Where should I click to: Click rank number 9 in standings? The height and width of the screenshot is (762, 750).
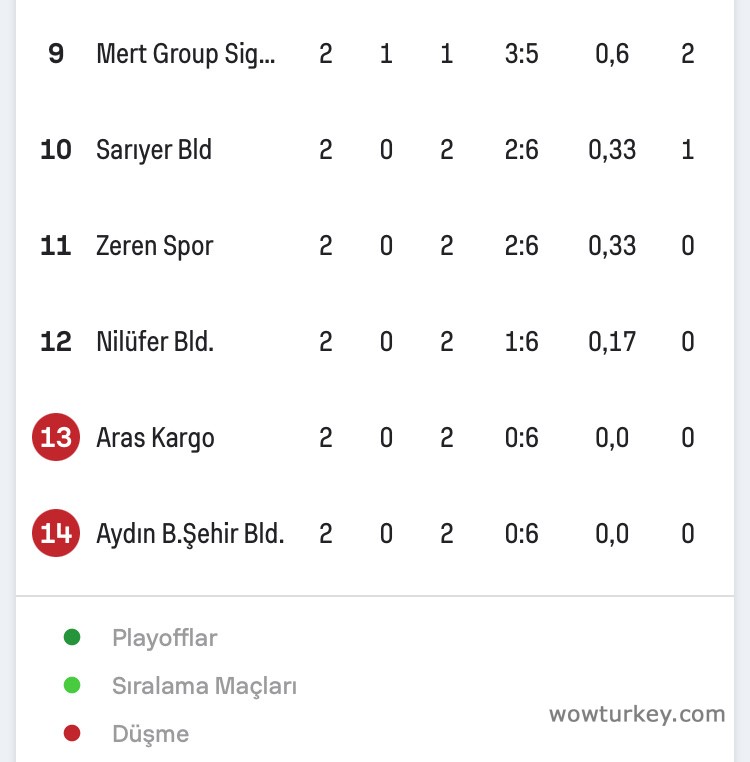click(x=56, y=54)
